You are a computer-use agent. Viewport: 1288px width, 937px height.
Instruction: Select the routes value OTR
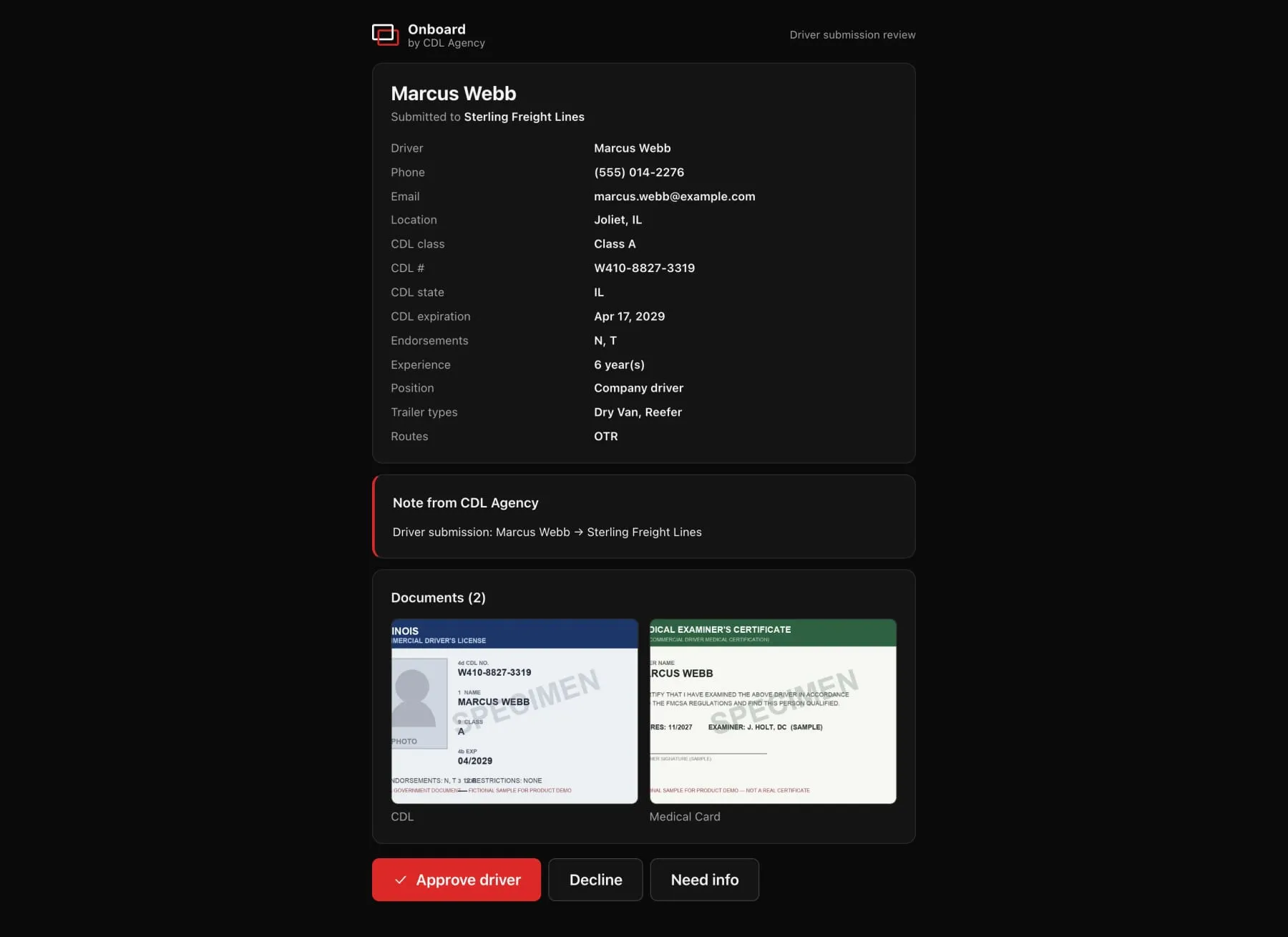(x=606, y=437)
